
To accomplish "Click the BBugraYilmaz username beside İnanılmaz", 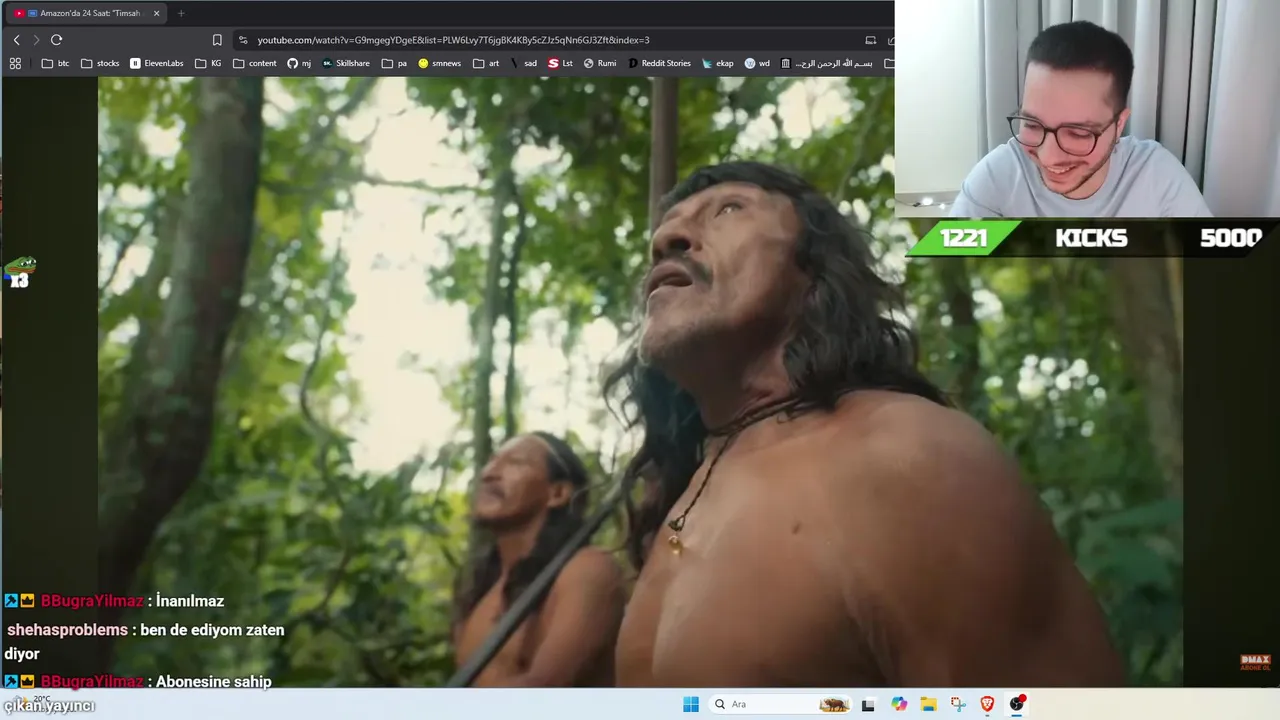I will click(x=92, y=601).
